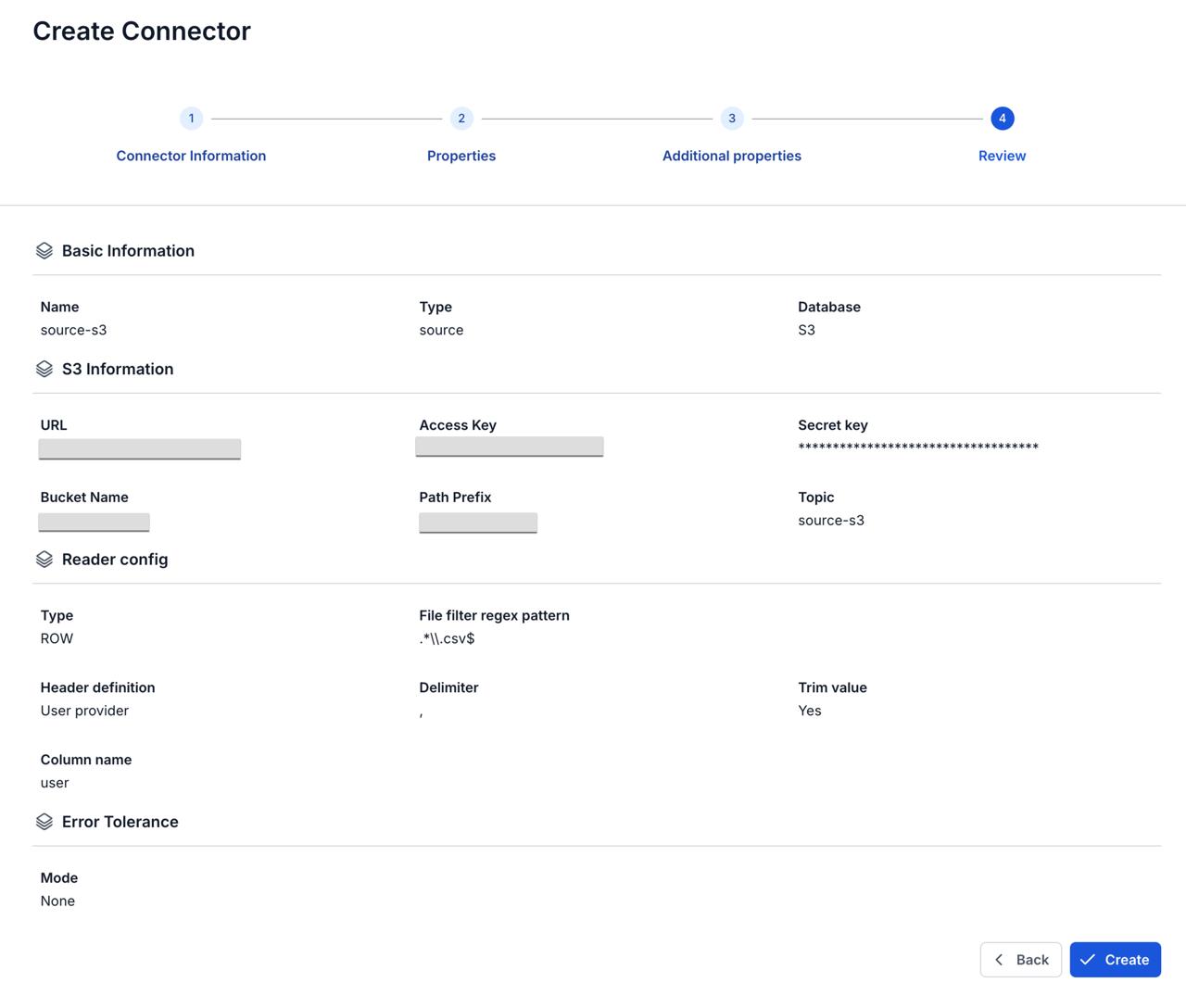The height and width of the screenshot is (1008, 1186).
Task: Click the layers icon beside Basic Information
Action: 44,251
